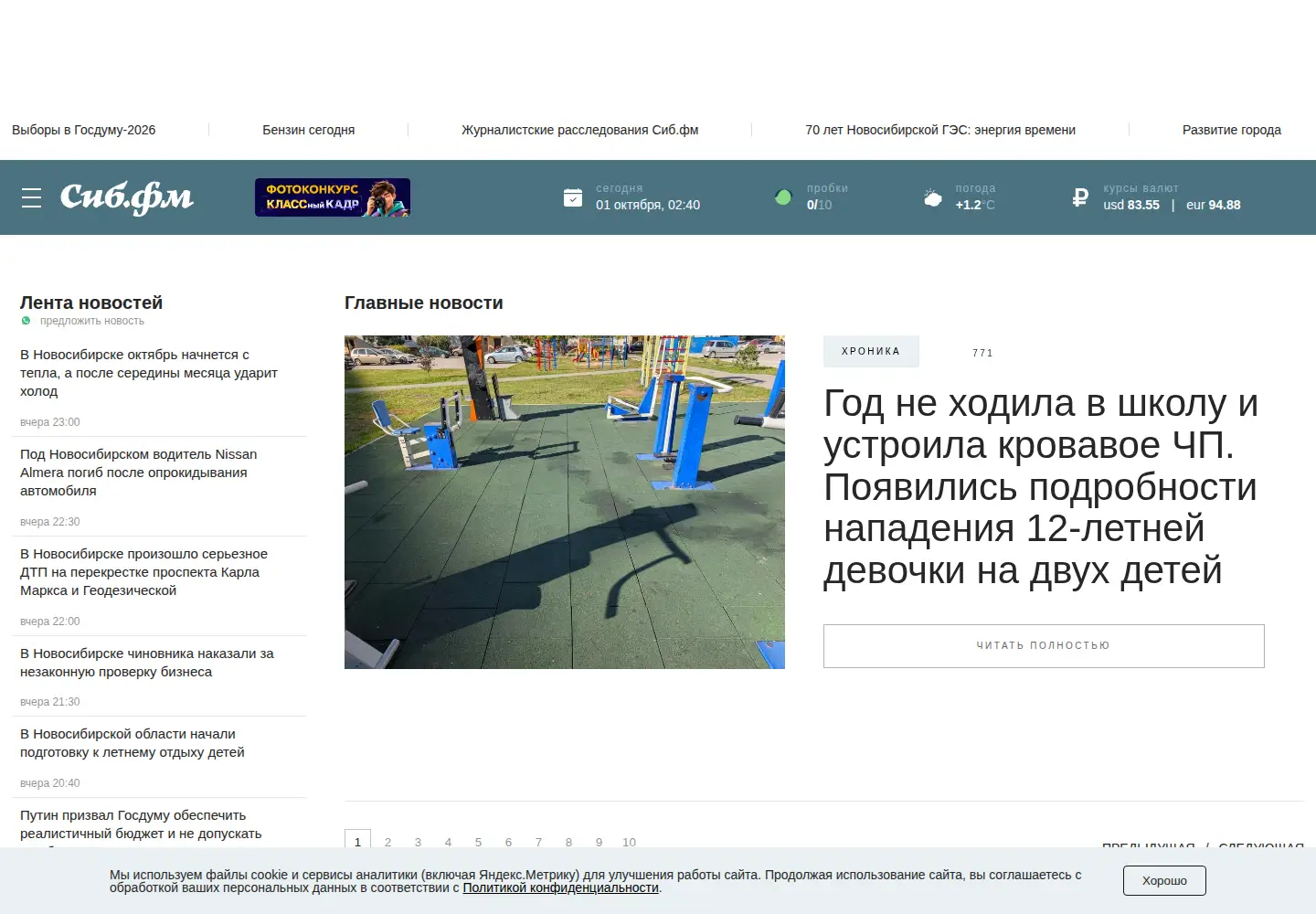Screen dimensions: 1316x914
Task: Open 70 лет Новосибирской ГЭС topic
Action: tap(940, 130)
